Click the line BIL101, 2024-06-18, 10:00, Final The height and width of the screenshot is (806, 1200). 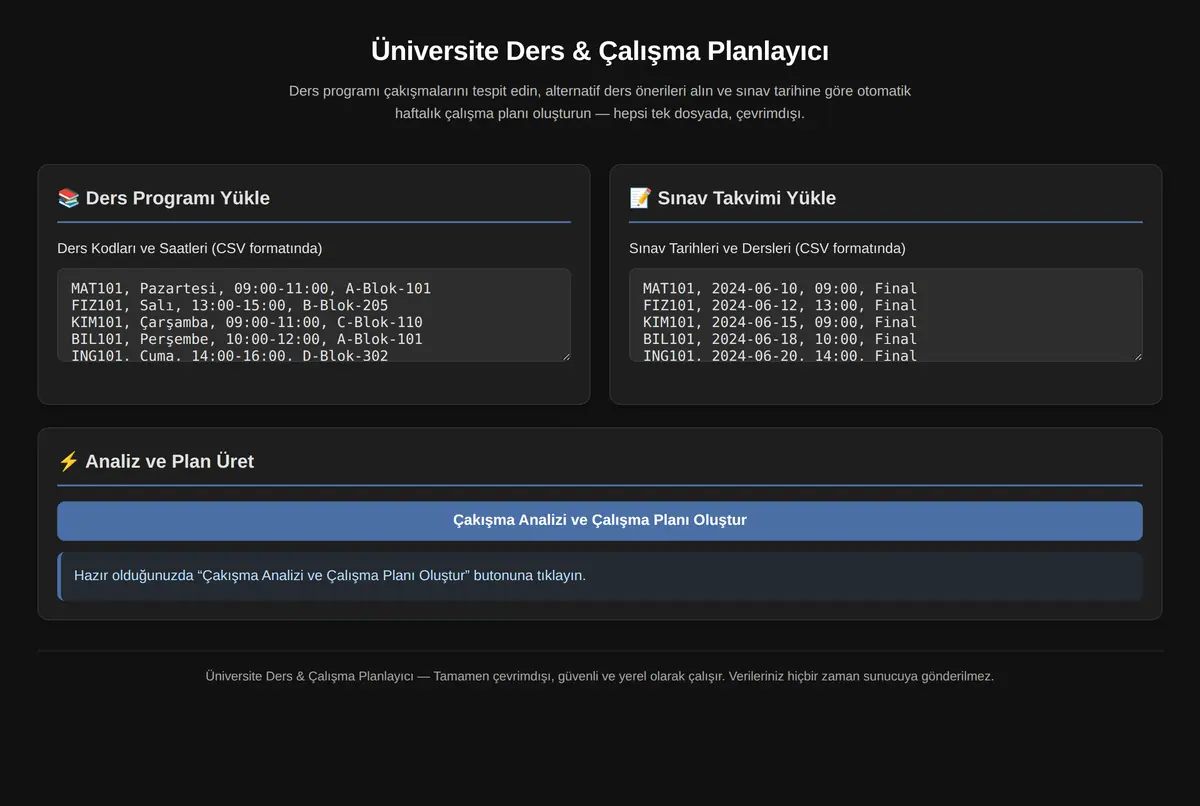pos(780,339)
